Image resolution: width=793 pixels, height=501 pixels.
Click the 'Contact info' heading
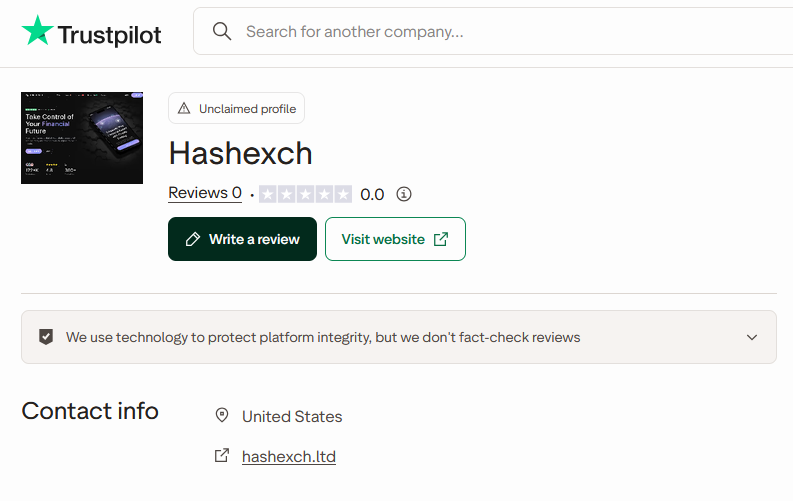pyautogui.click(x=90, y=411)
